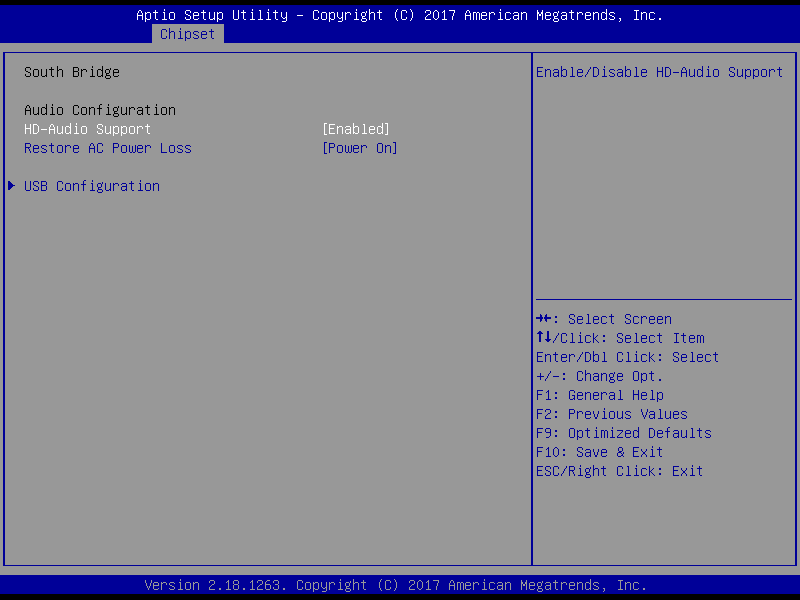Enter the USB Configuration submenu text

point(91,186)
